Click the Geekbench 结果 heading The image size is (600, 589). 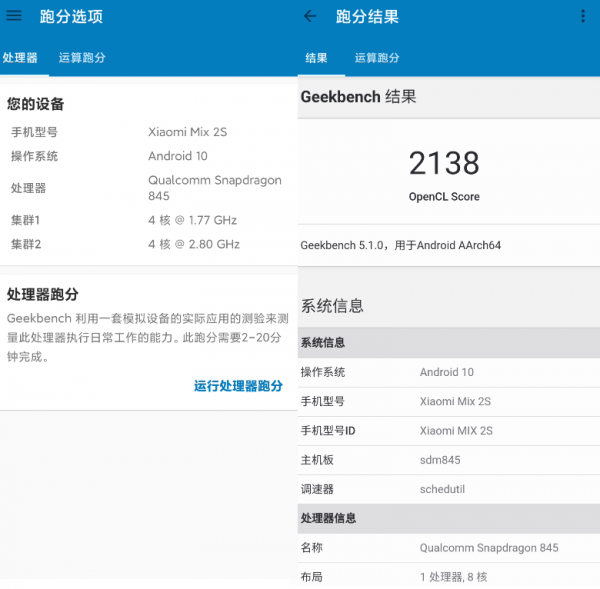point(358,96)
